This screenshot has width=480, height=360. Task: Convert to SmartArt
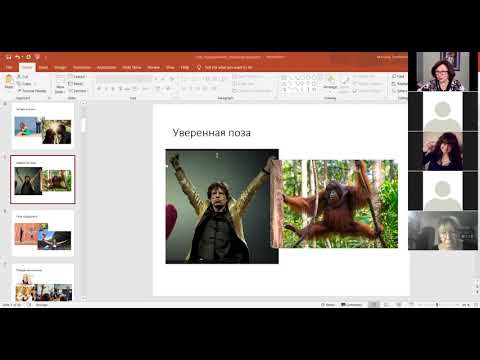(253, 91)
